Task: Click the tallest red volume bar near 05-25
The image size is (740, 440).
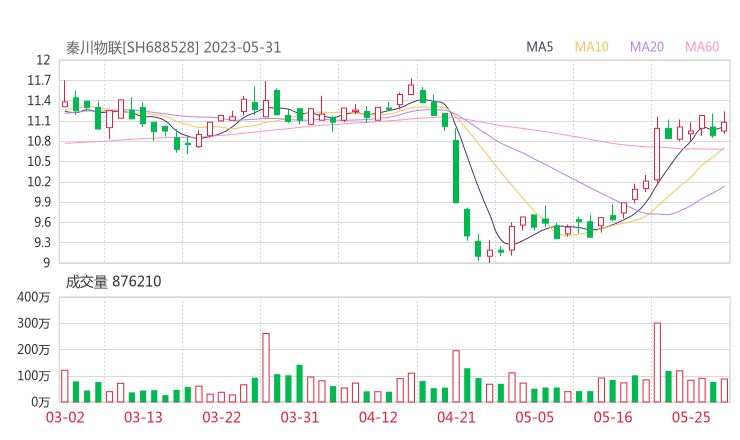Action: (x=657, y=363)
